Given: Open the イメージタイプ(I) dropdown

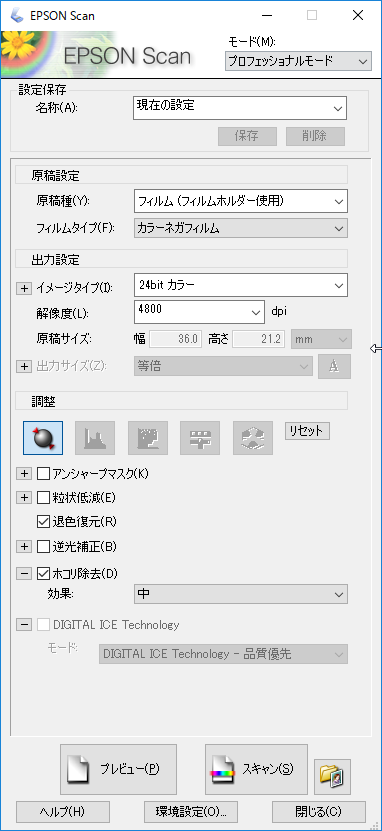Looking at the screenshot, I should pyautogui.click(x=241, y=285).
